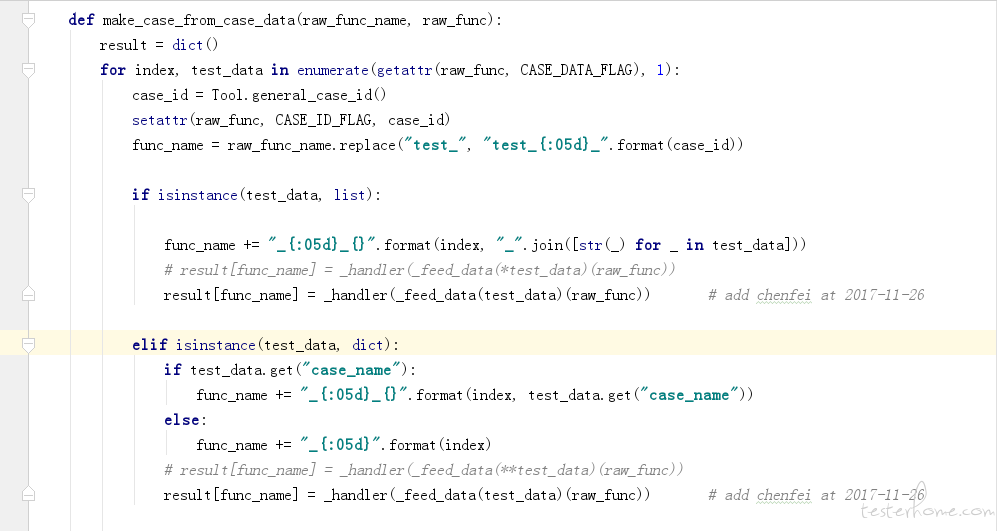The image size is (997, 531).
Task: Click 'test_data.get("case_name")' inside format call
Action: point(636,395)
